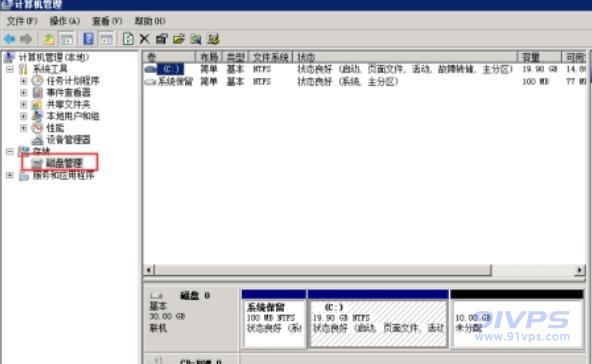This screenshot has height=364, width=592.
Task: Expand the 任务计划程序 tree node
Action: click(x=23, y=81)
